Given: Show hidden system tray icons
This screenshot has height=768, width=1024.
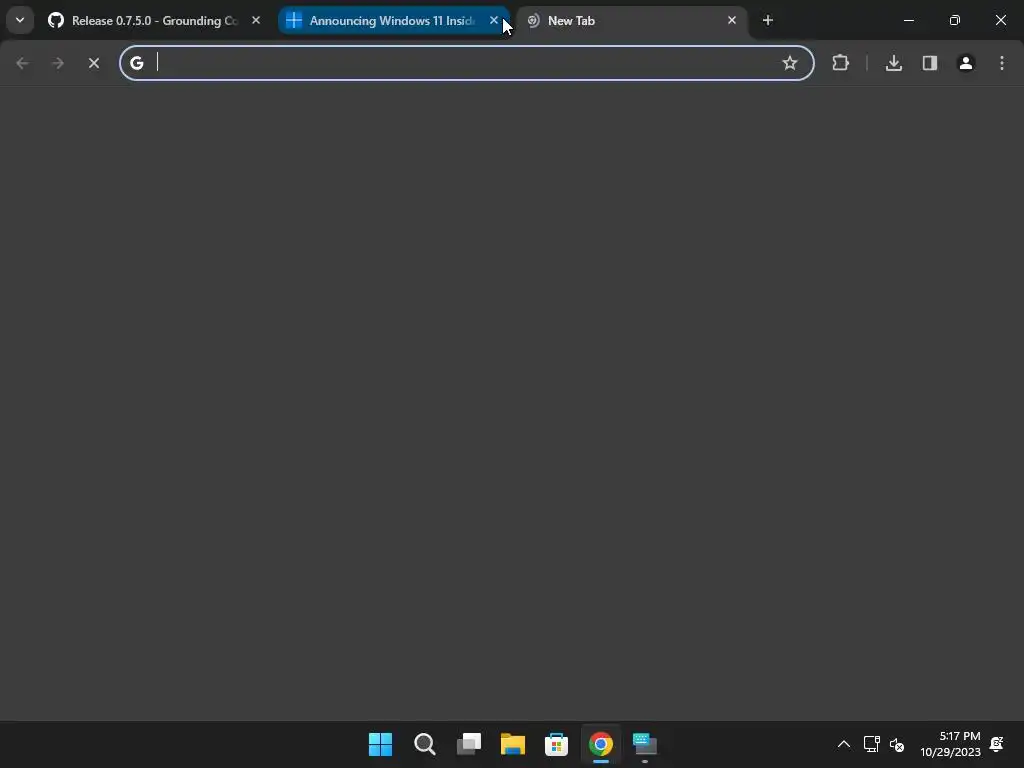Looking at the screenshot, I should 844,744.
